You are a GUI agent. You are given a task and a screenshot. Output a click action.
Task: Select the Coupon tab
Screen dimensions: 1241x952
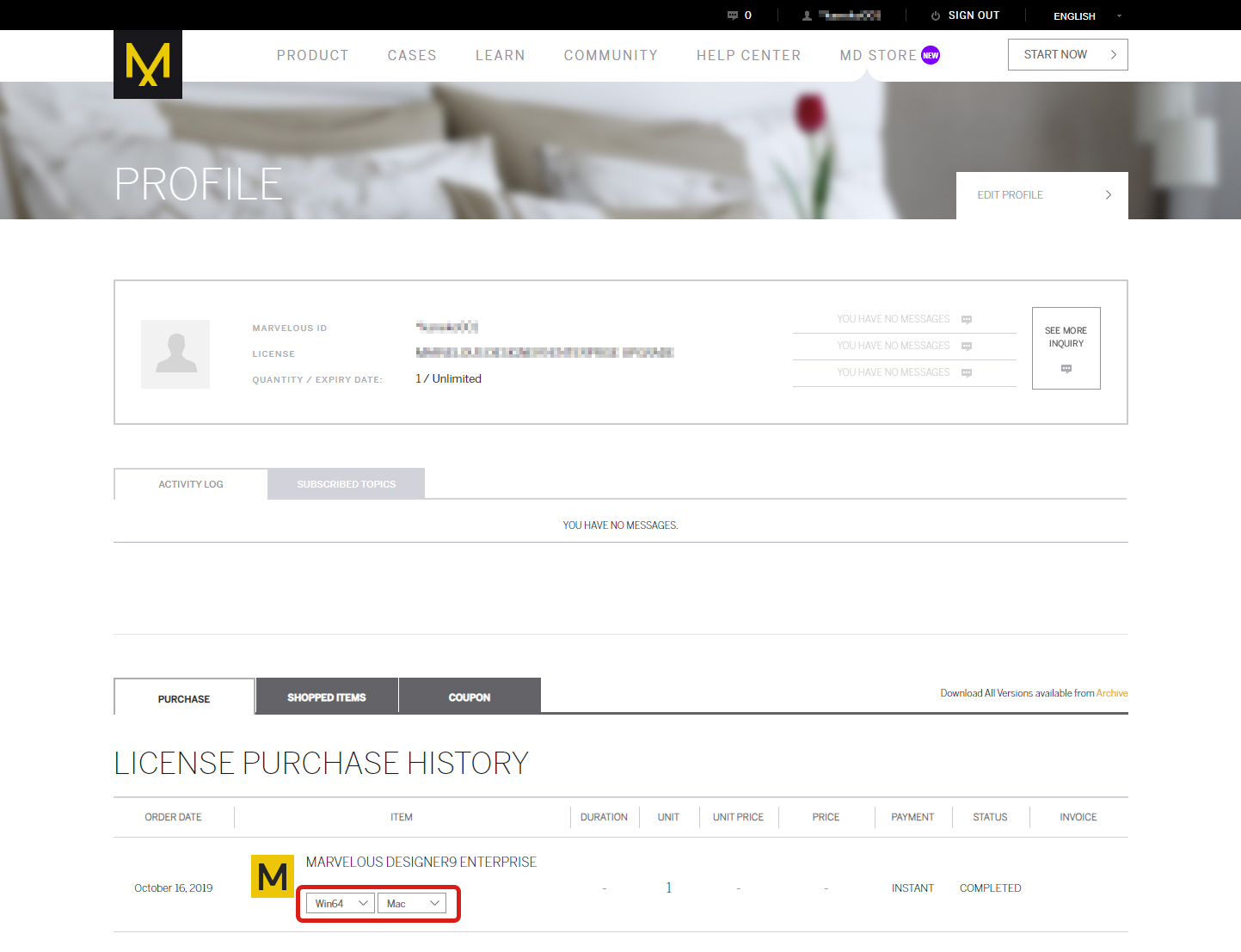470,697
